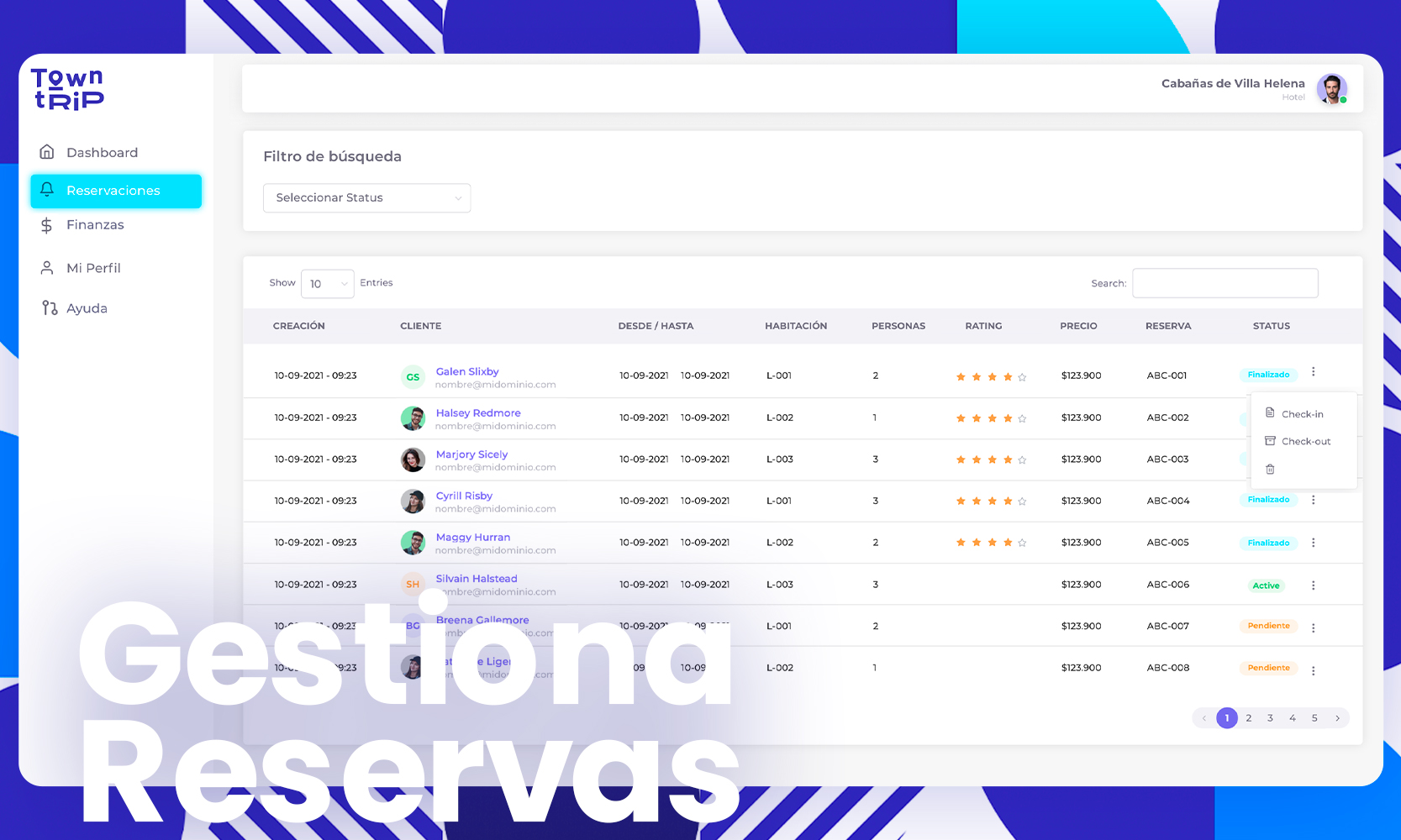Screen dimensions: 1401x840
Task: Choose Check-in from popup menu
Action: click(1302, 414)
